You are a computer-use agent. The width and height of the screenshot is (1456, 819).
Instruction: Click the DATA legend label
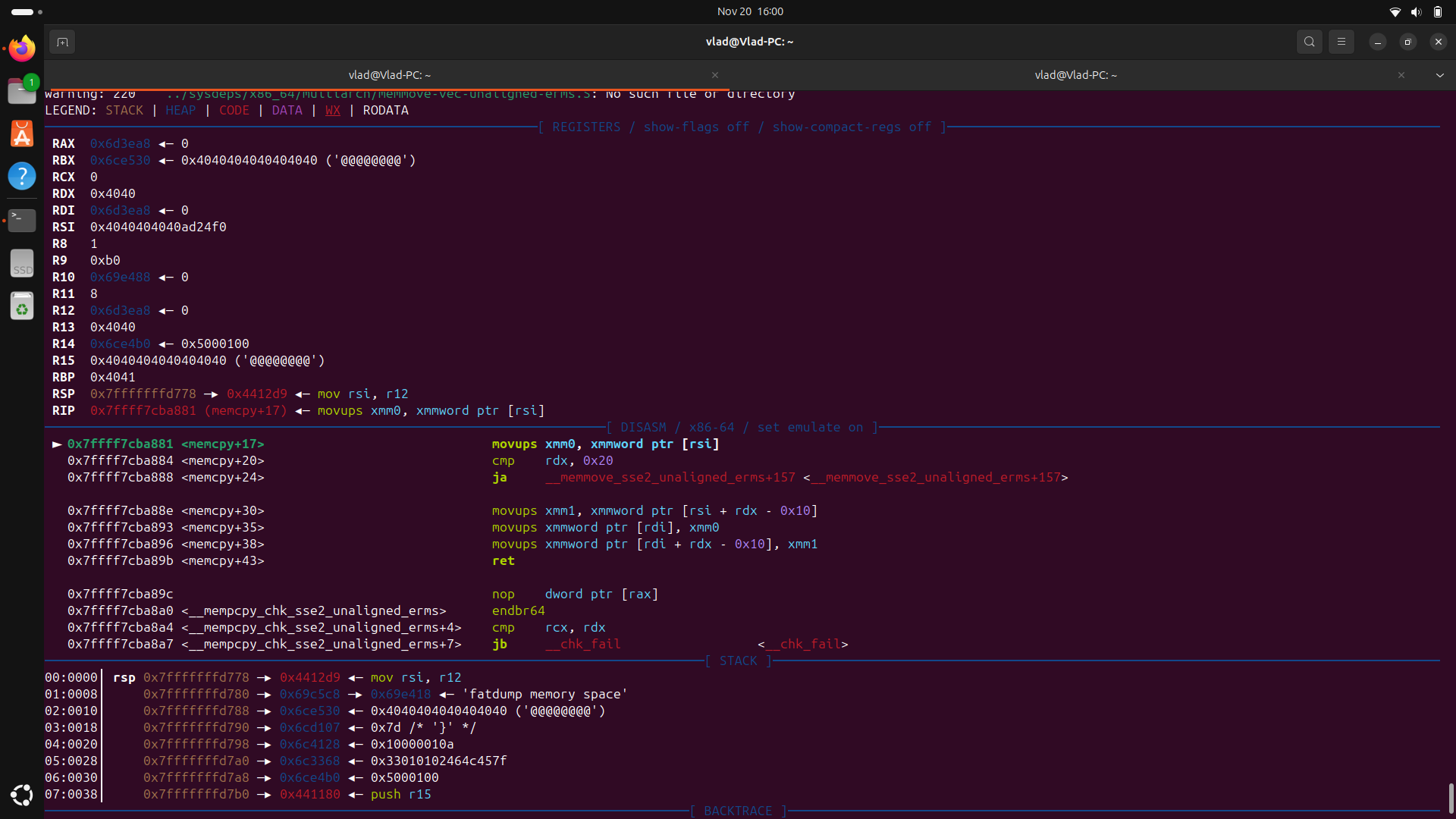click(287, 110)
